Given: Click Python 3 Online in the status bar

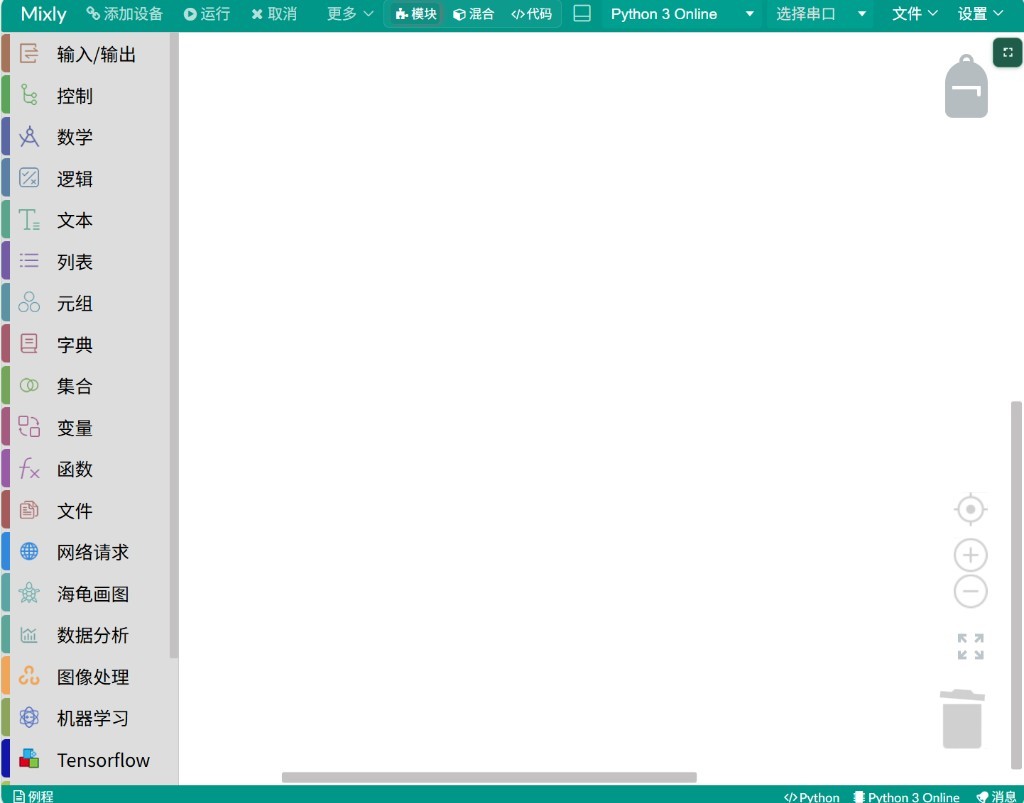Looking at the screenshot, I should click(x=906, y=797).
